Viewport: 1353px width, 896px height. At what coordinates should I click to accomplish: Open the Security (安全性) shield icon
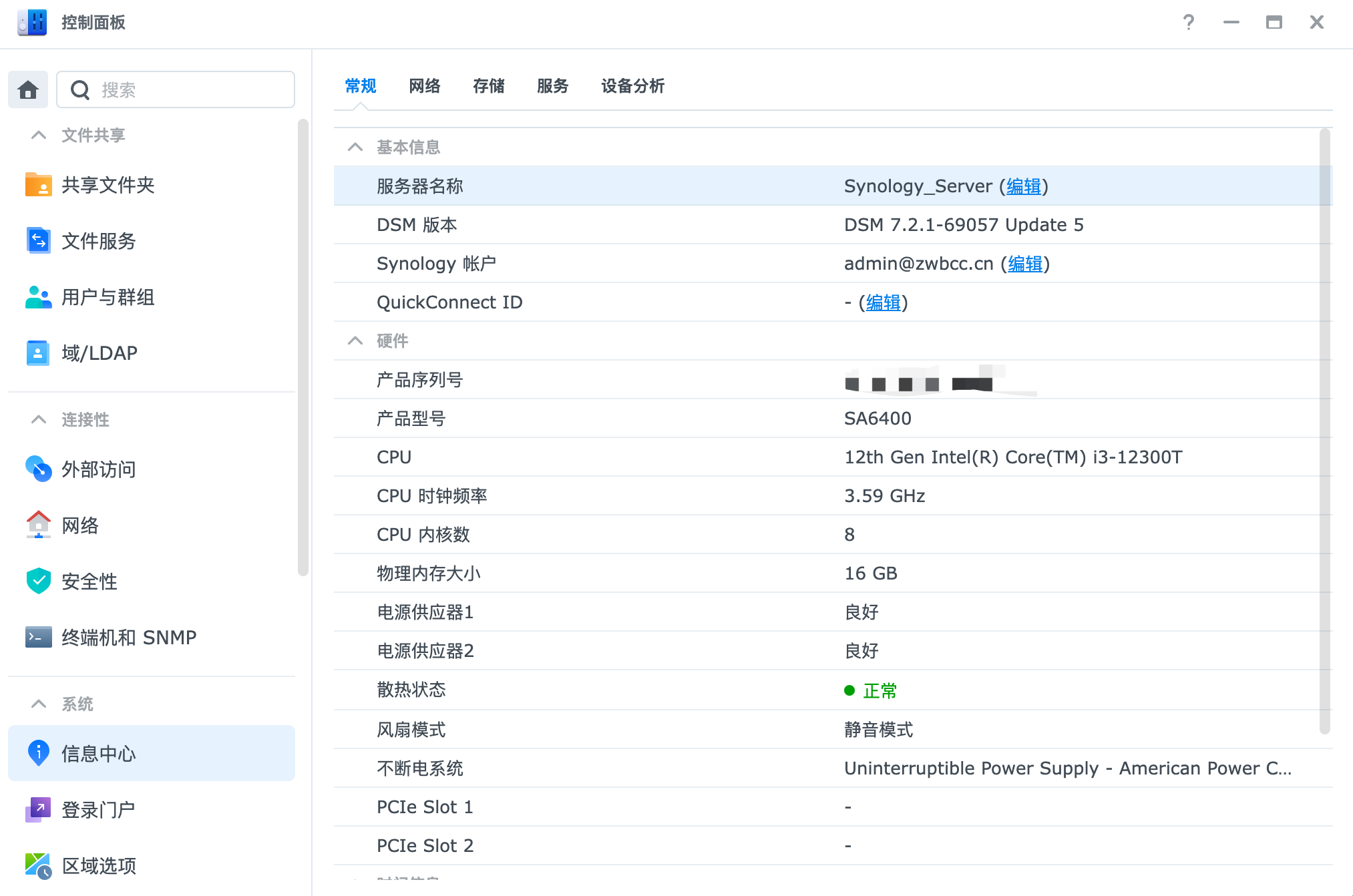39,581
